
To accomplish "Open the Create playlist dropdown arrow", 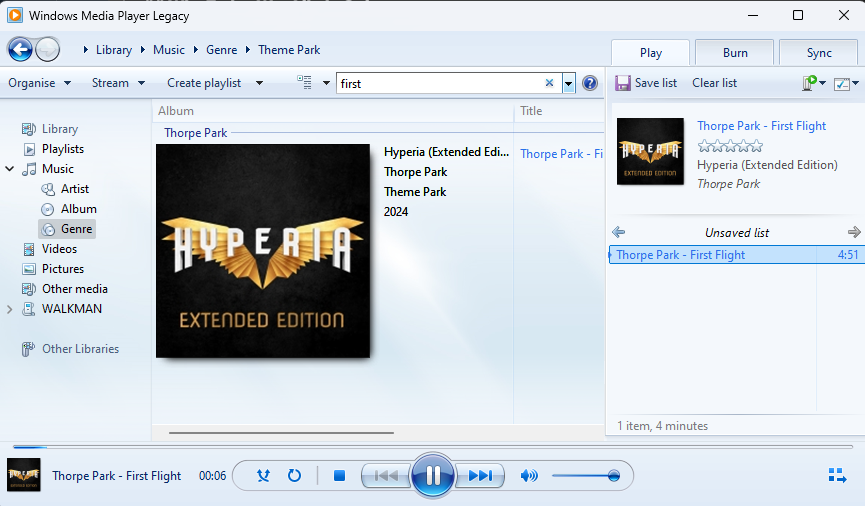I will pyautogui.click(x=259, y=83).
